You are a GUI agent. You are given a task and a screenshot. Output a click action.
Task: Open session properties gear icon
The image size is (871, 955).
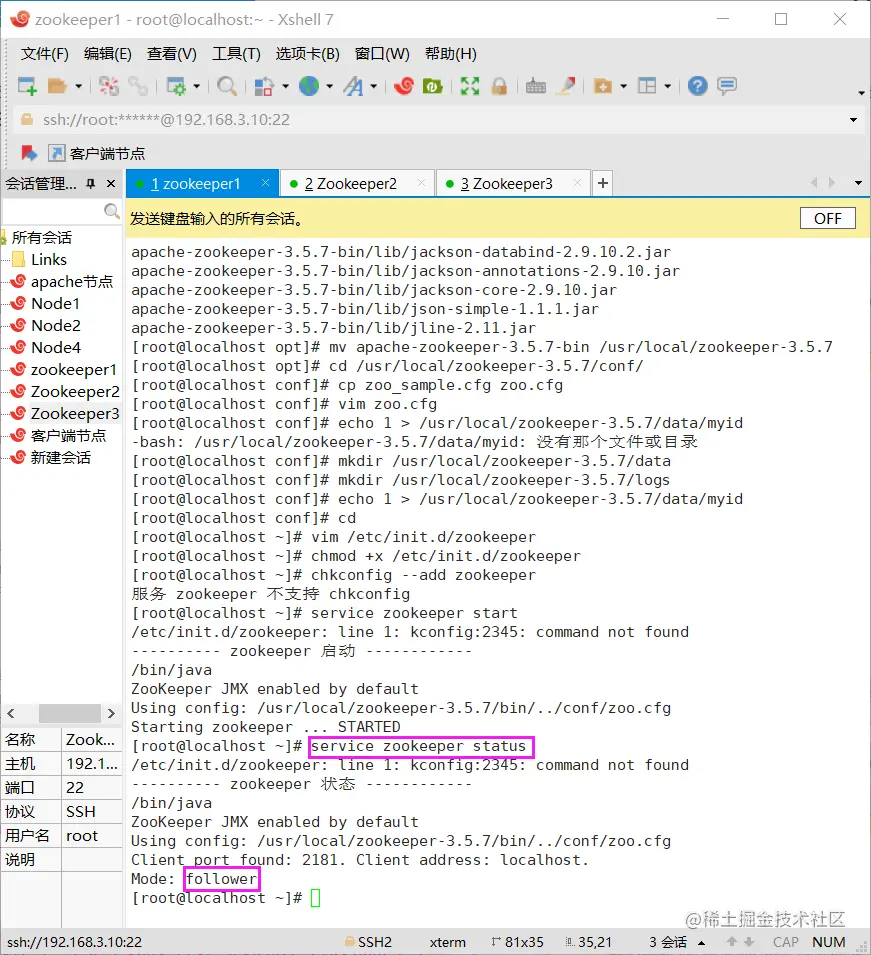[x=176, y=86]
